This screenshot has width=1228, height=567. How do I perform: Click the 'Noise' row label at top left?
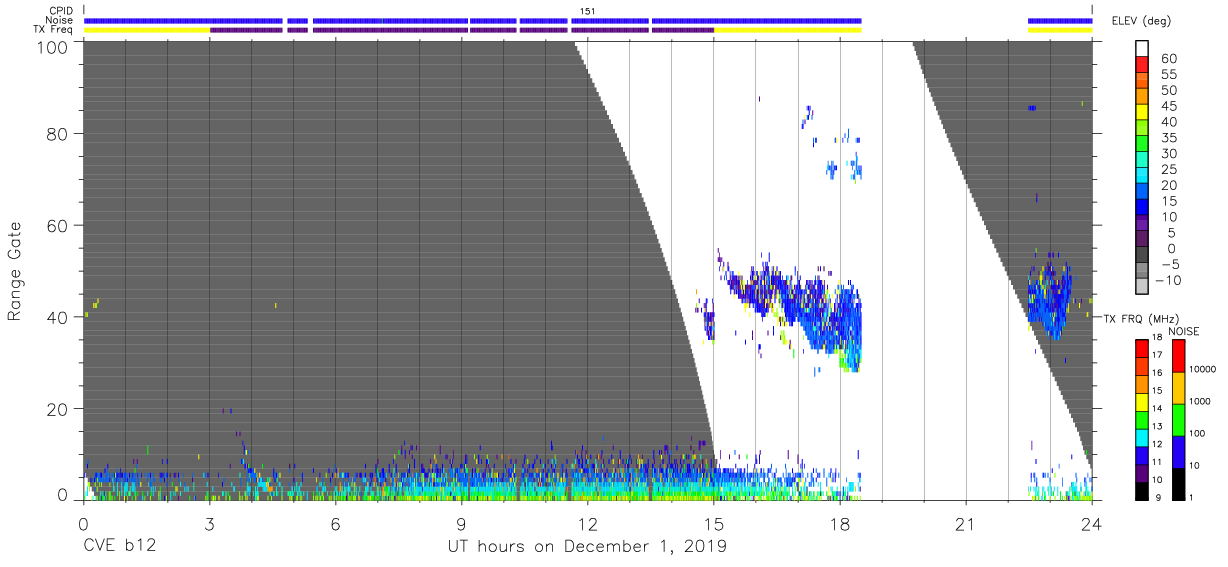coord(60,20)
